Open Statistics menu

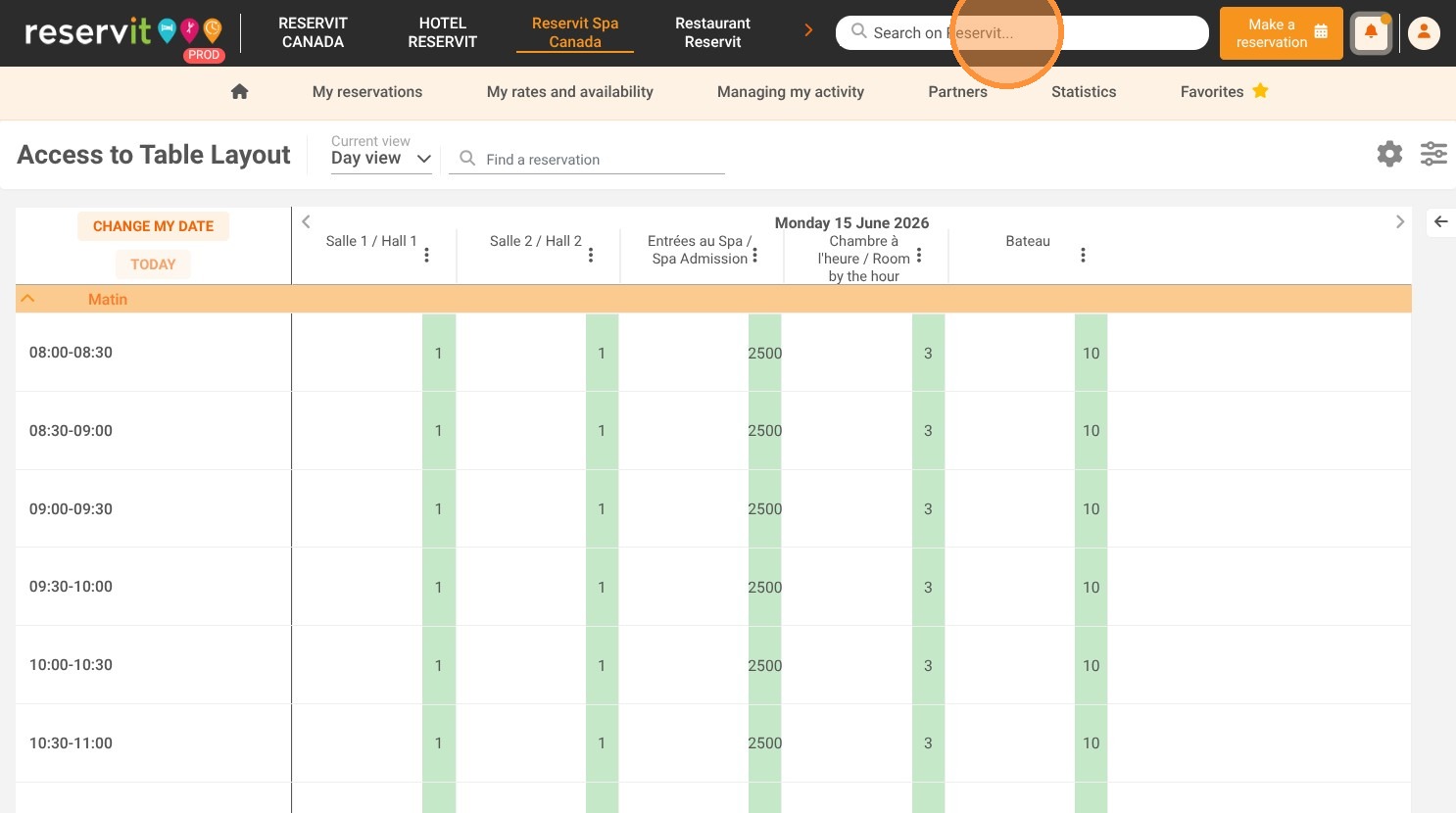click(x=1084, y=91)
